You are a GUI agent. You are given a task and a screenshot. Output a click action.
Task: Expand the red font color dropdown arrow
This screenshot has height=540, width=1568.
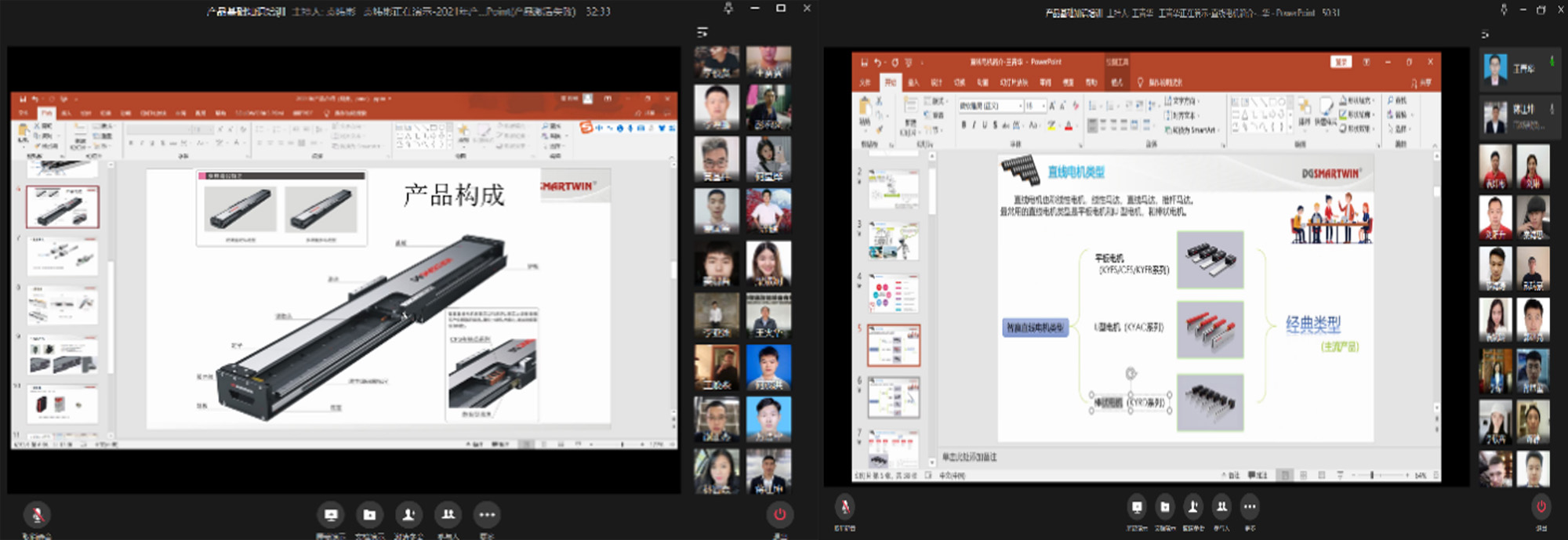pos(1076,125)
